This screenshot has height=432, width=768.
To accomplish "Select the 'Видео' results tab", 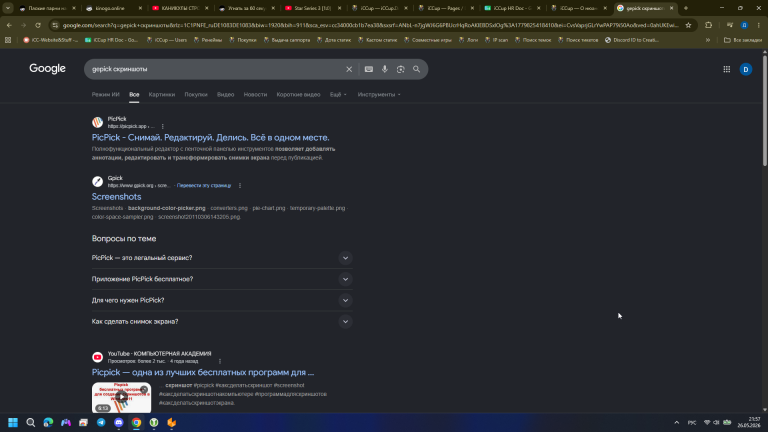I will coord(225,95).
